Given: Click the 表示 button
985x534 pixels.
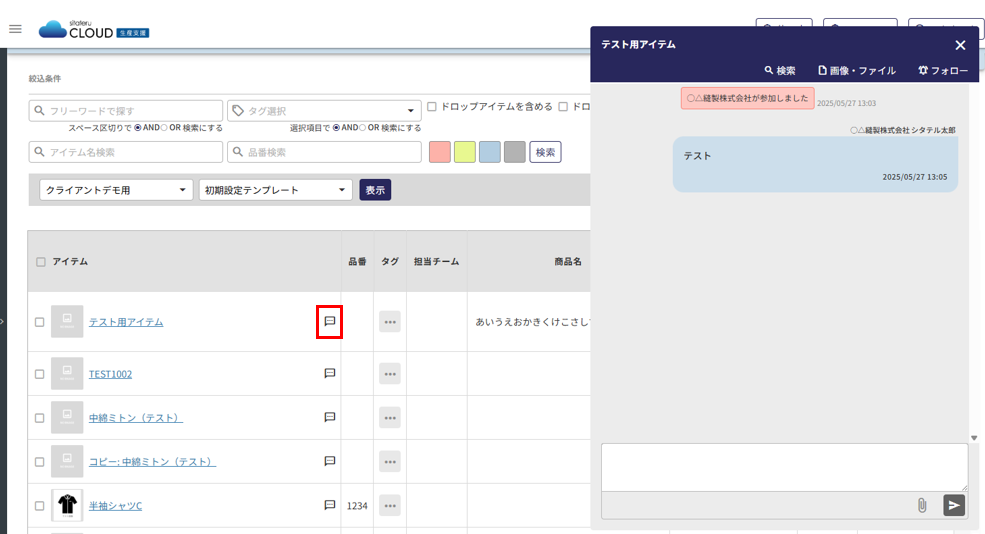Looking at the screenshot, I should [375, 190].
